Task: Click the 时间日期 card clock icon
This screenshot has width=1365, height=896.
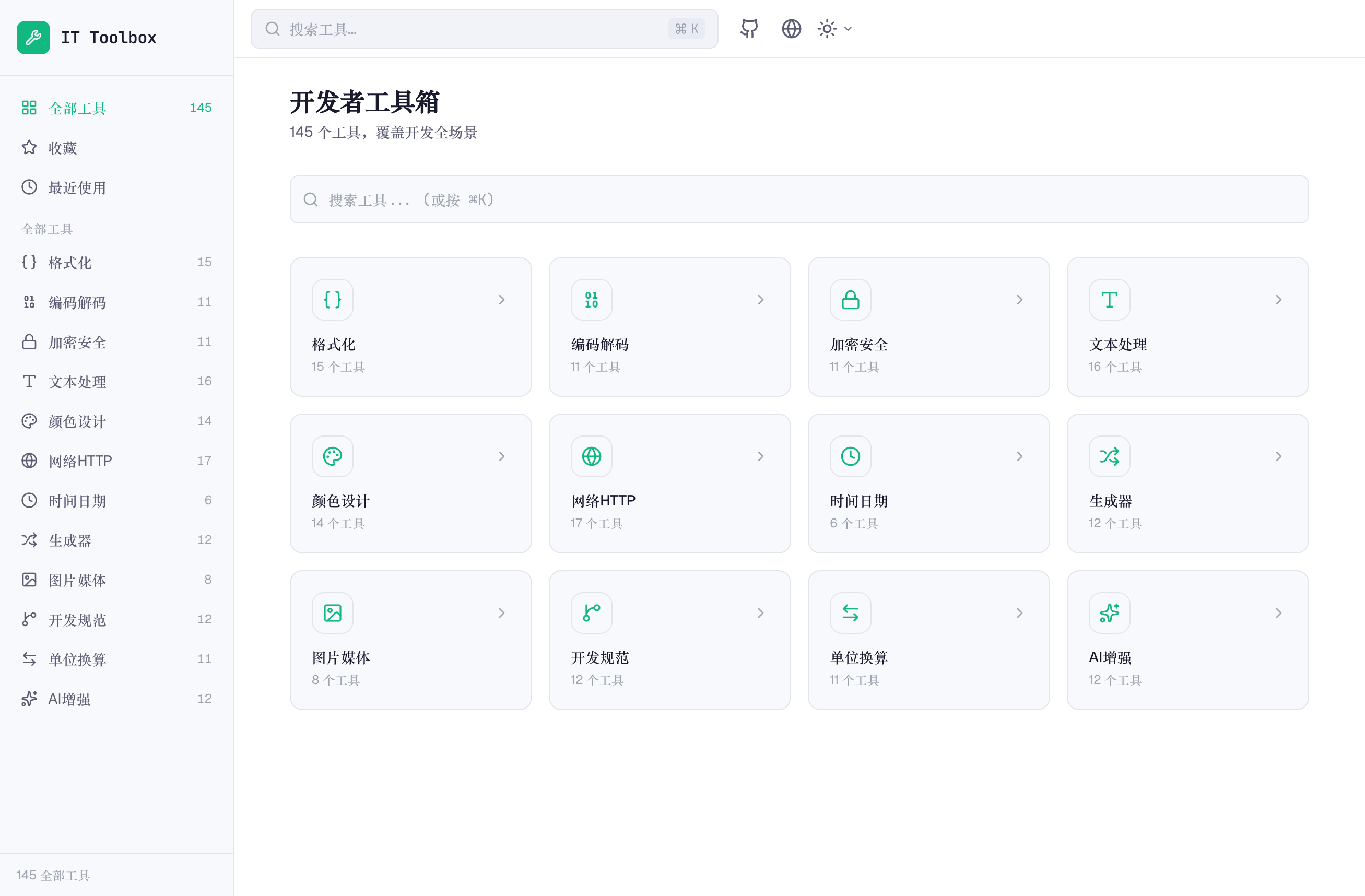Action: point(851,456)
